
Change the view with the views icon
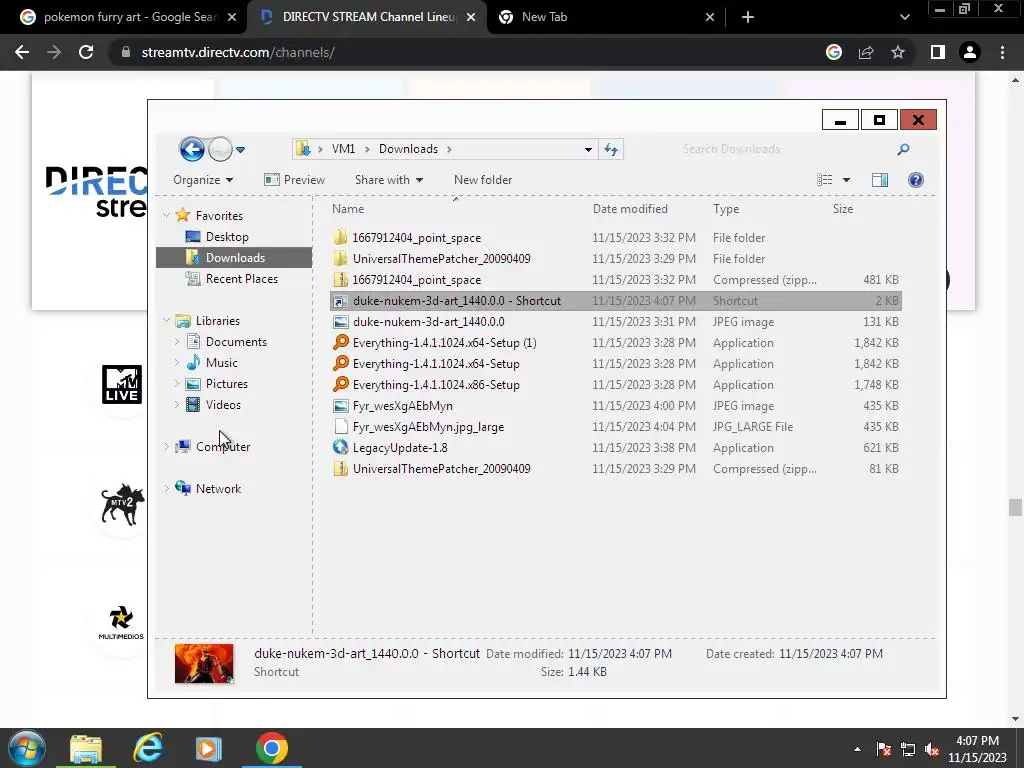tap(825, 180)
